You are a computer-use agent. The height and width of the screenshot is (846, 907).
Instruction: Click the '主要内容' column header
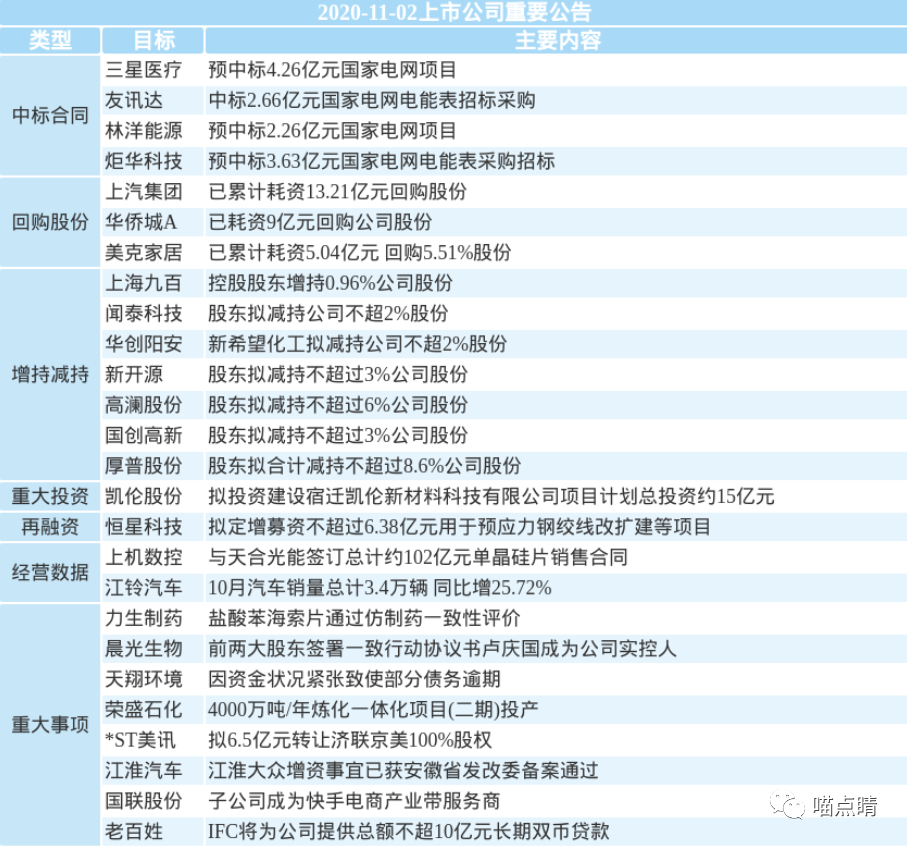(558, 40)
